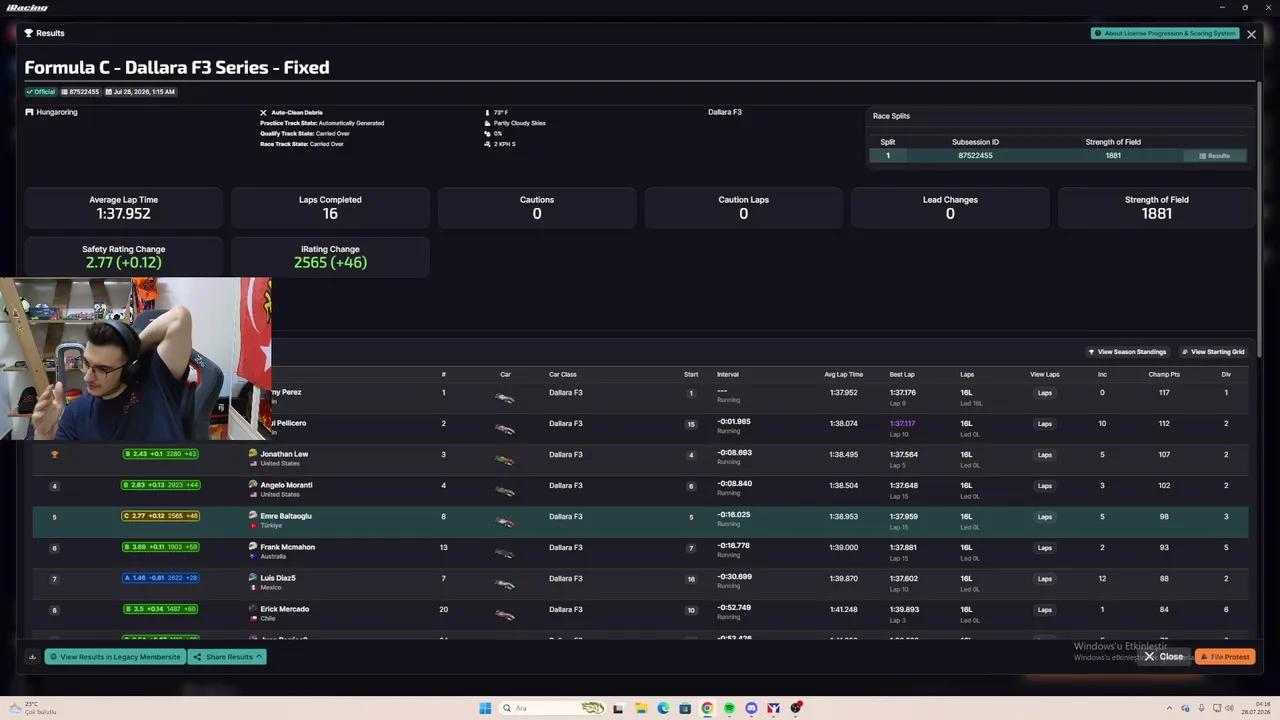Click the File Protest button
This screenshot has width=1280, height=720.
point(1225,657)
